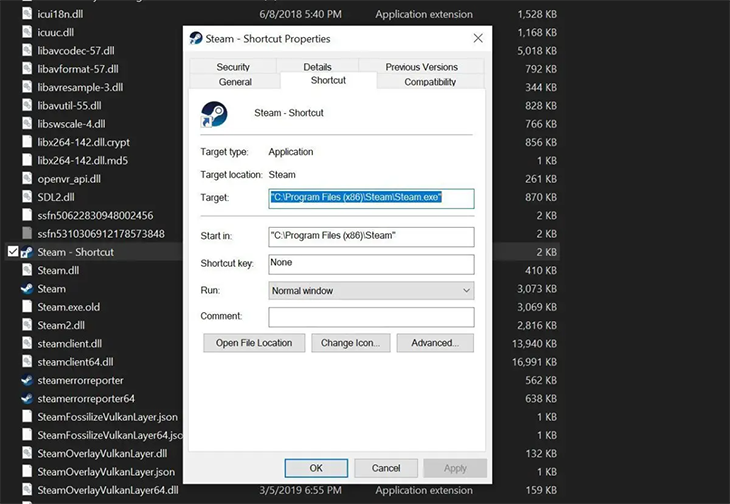Click the Steam icon in title bar
Viewport: 730px width, 504px height.
196,38
